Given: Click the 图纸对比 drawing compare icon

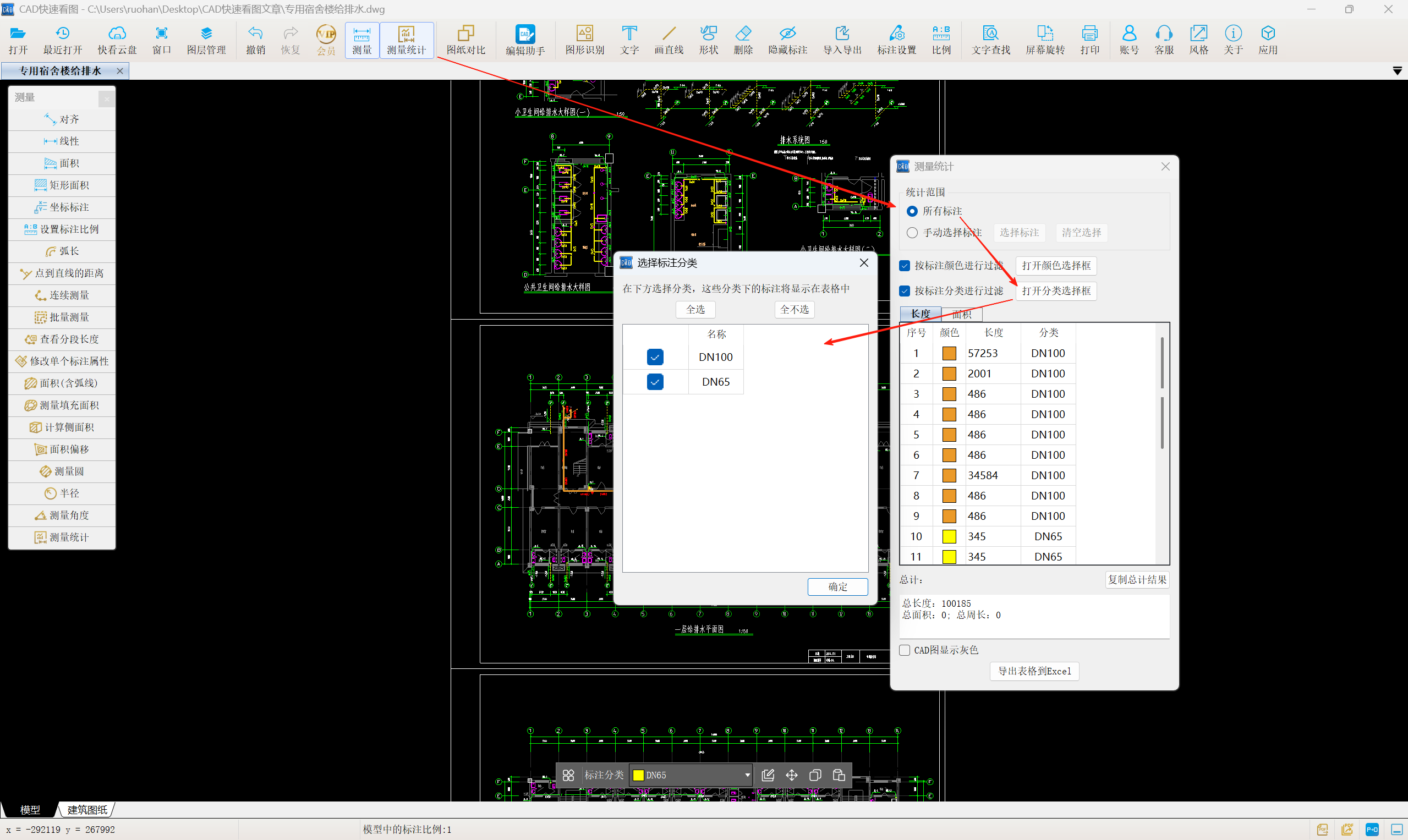Looking at the screenshot, I should 465,40.
